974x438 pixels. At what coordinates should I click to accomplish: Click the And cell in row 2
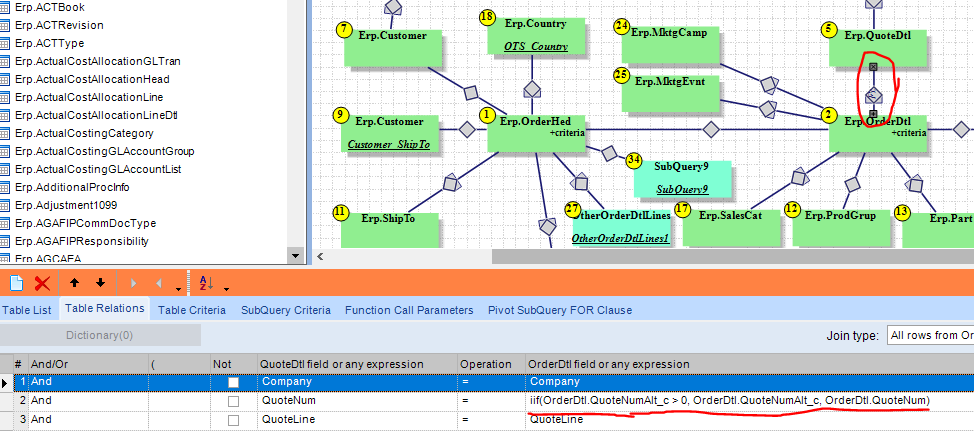pos(88,401)
